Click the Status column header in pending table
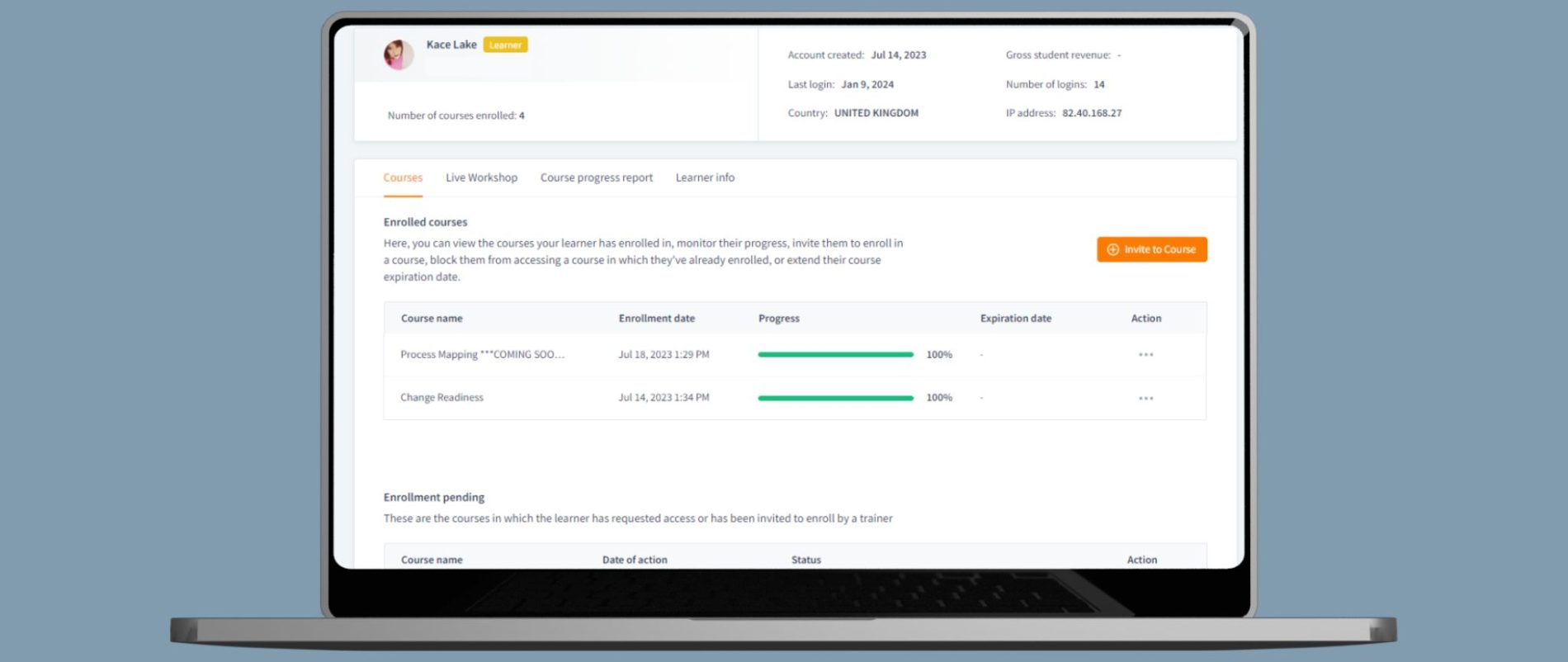The image size is (1568, 662). tap(805, 560)
